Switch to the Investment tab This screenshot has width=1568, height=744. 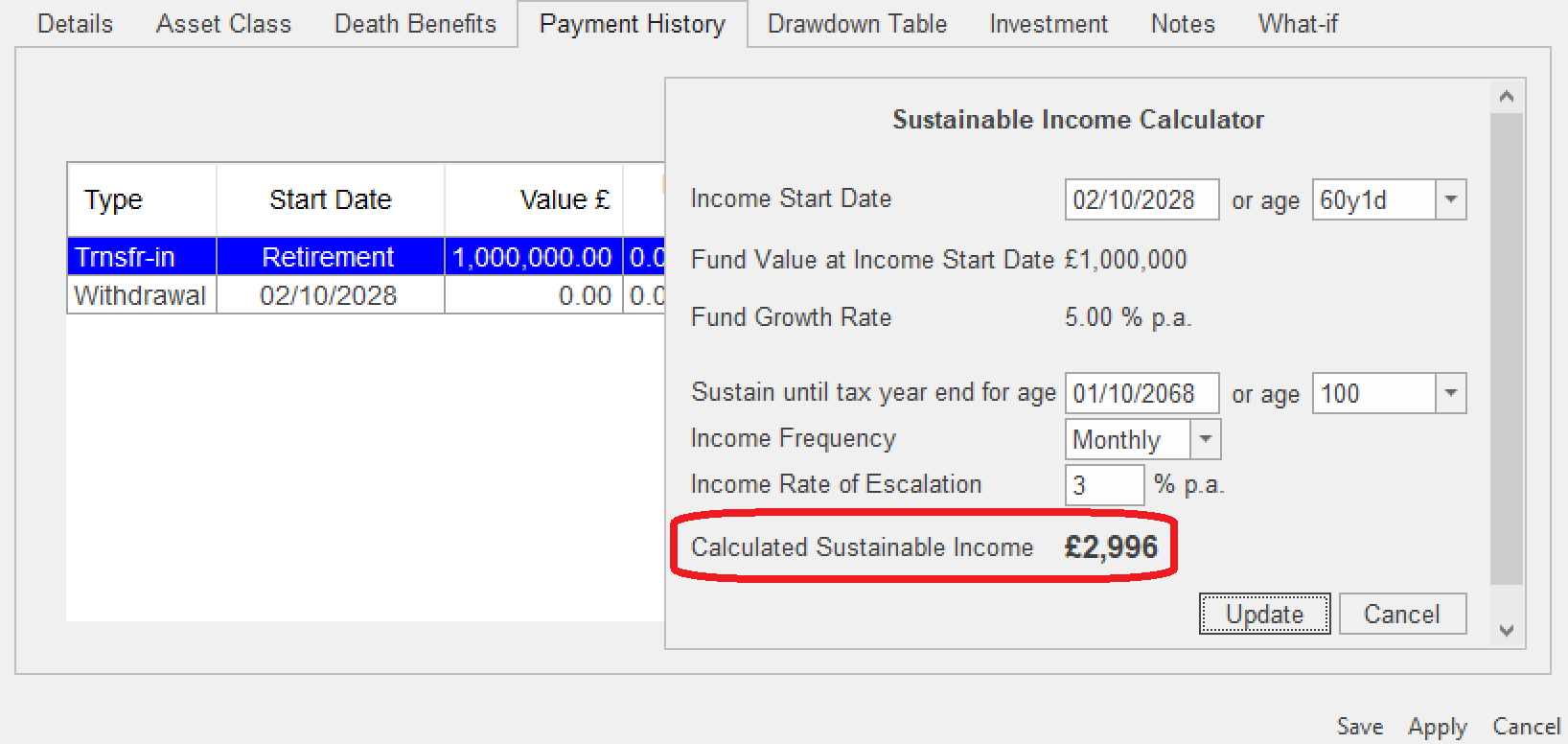tap(1049, 24)
